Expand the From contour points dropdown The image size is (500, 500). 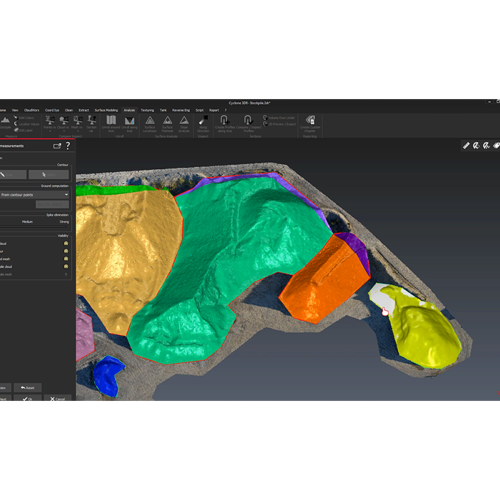coord(34,195)
